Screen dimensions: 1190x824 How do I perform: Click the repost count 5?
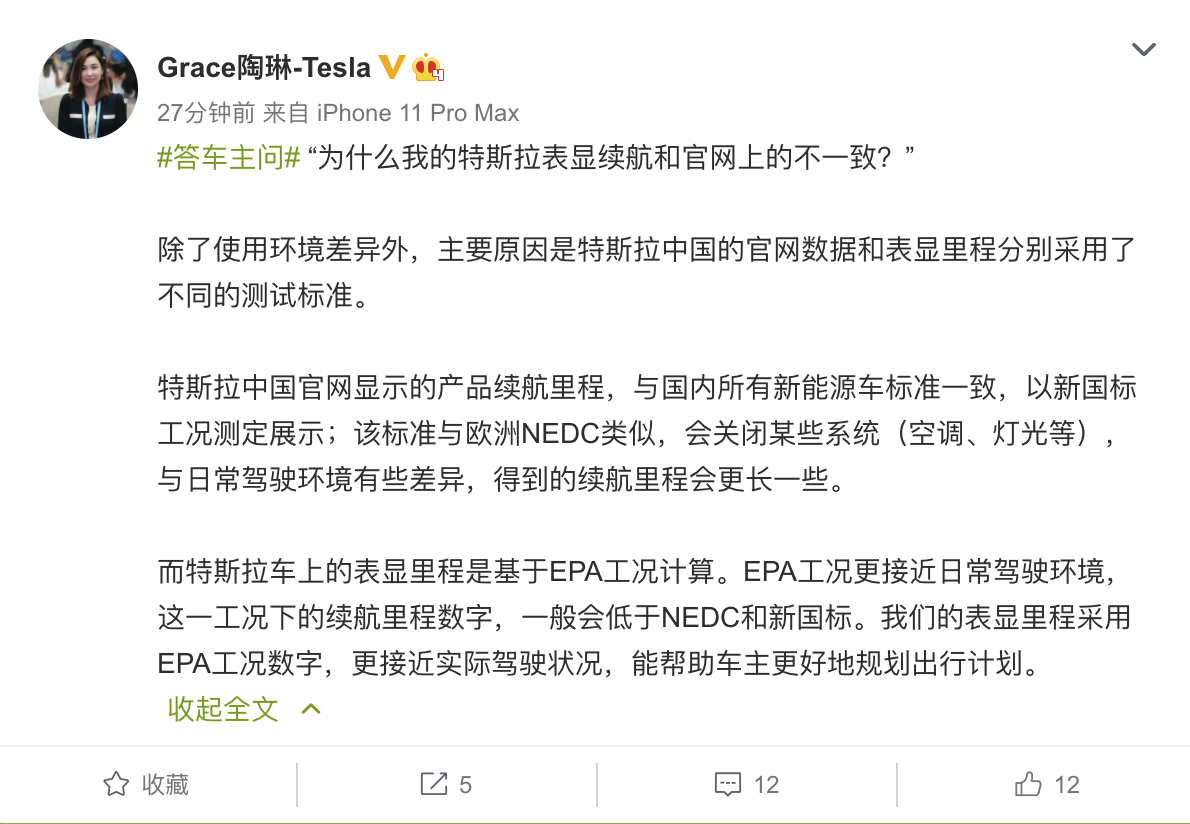(466, 785)
